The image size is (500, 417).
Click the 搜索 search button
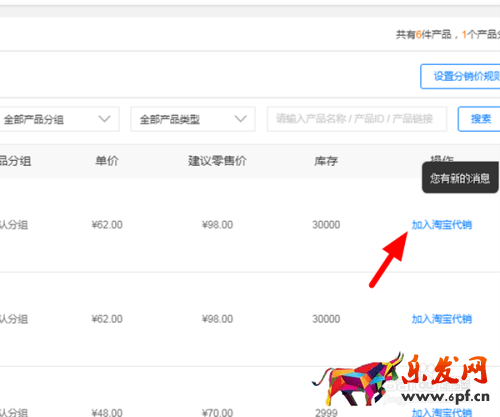pos(479,119)
